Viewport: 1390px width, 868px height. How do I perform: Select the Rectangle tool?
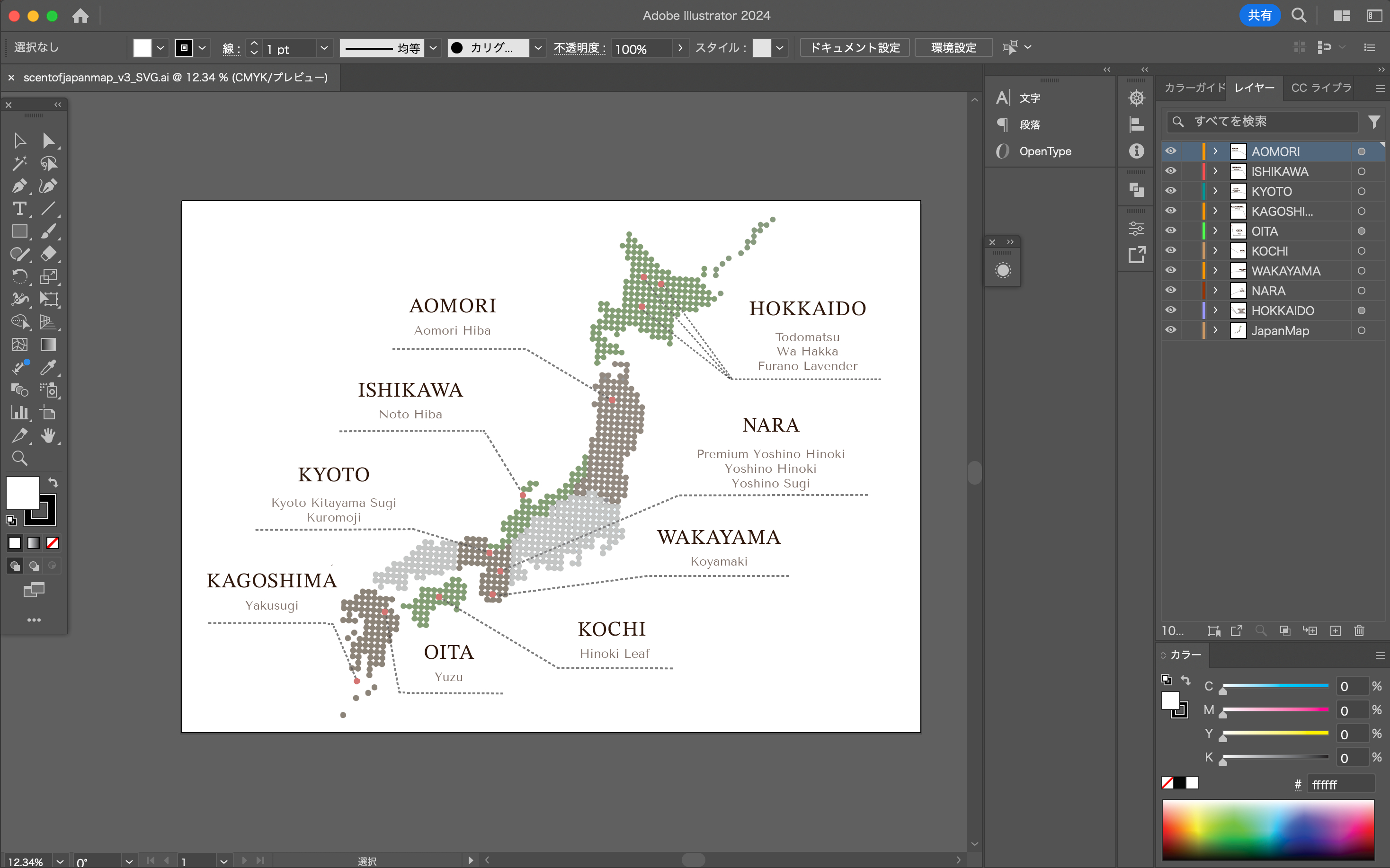click(x=19, y=231)
